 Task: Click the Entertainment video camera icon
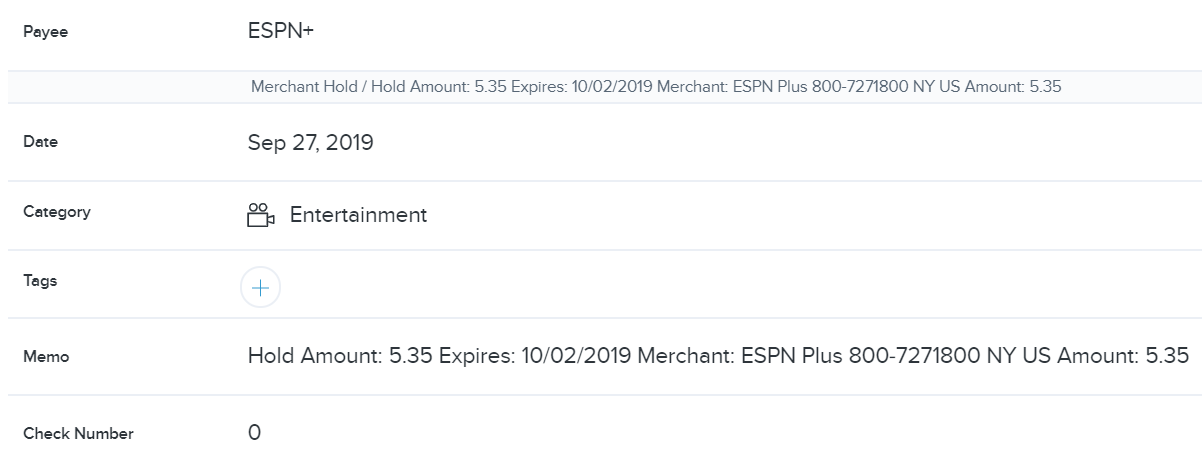tap(260, 215)
